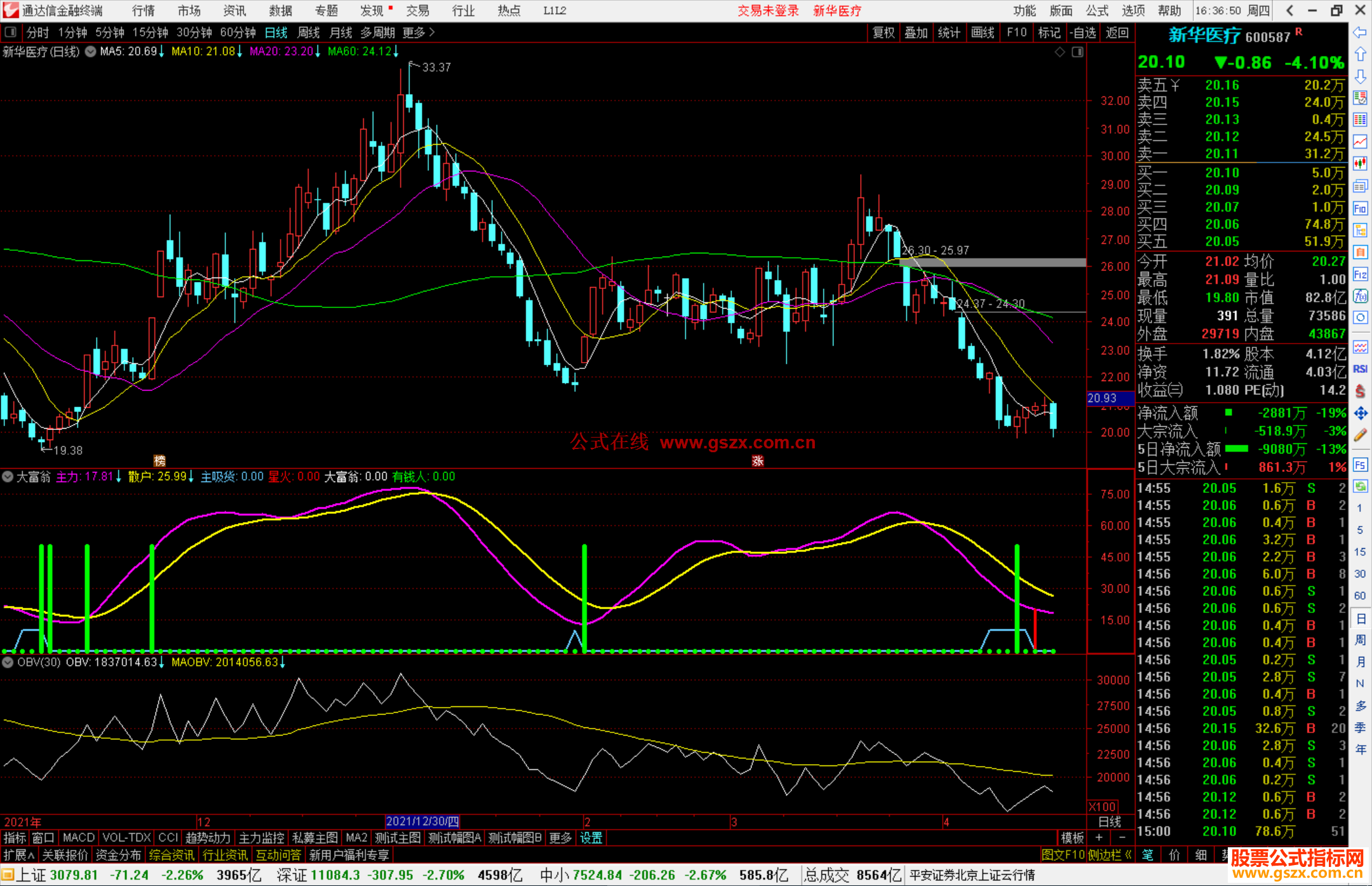Open the wave indicator lines icon
This screenshot has height=886, width=1372.
1360,347
